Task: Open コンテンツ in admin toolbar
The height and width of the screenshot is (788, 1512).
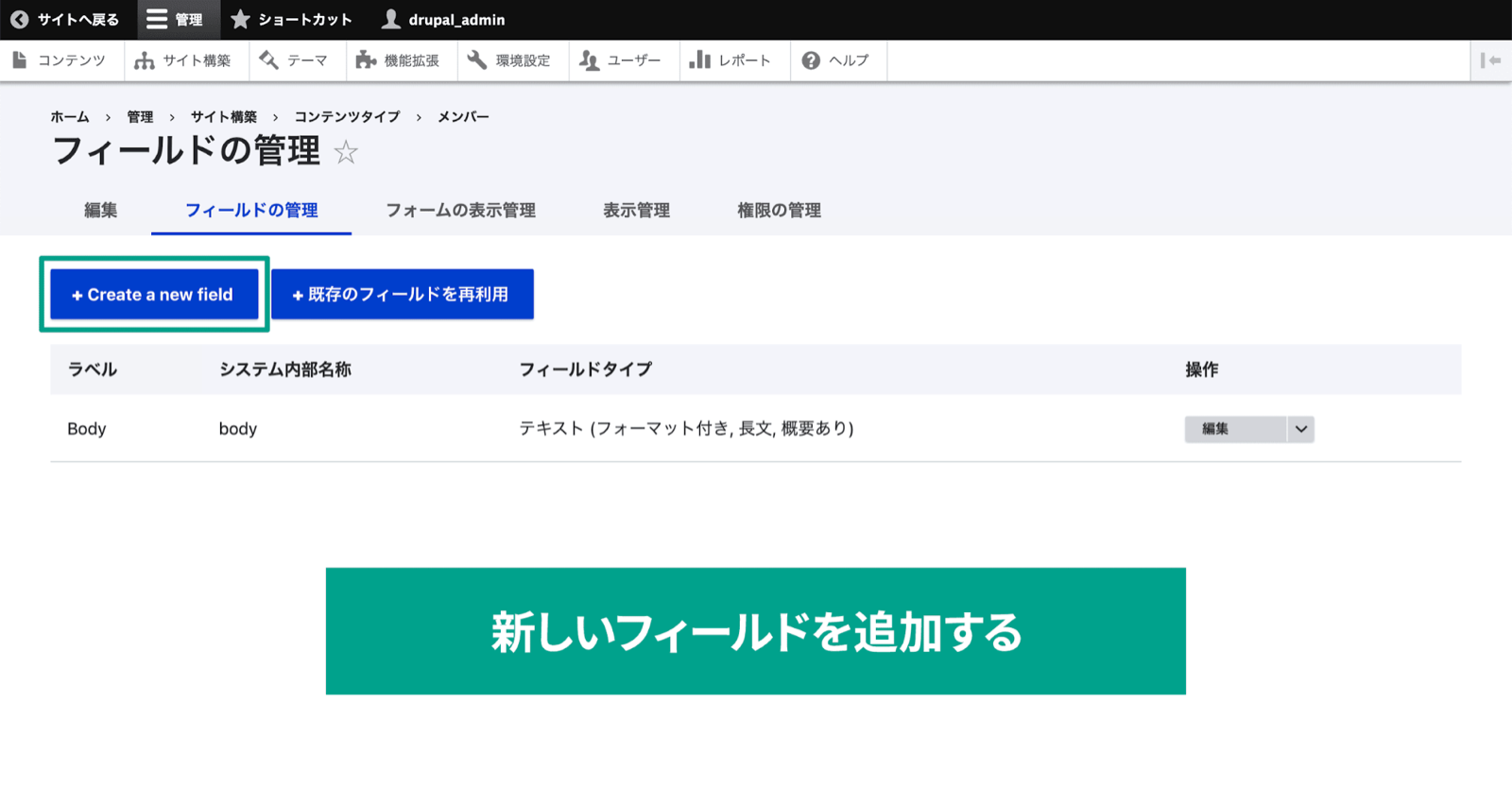Action: click(60, 60)
